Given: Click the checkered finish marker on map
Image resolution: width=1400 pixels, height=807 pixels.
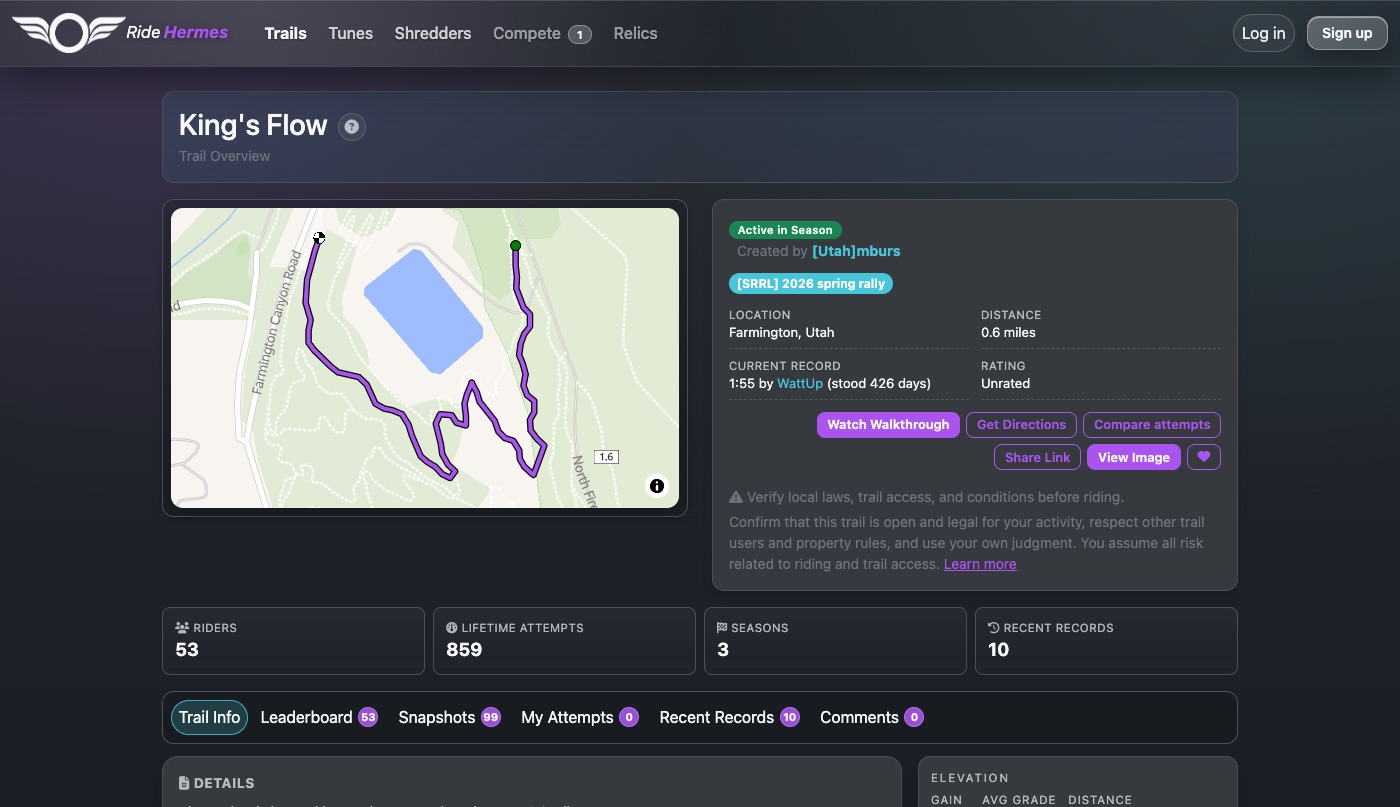Looking at the screenshot, I should [319, 238].
